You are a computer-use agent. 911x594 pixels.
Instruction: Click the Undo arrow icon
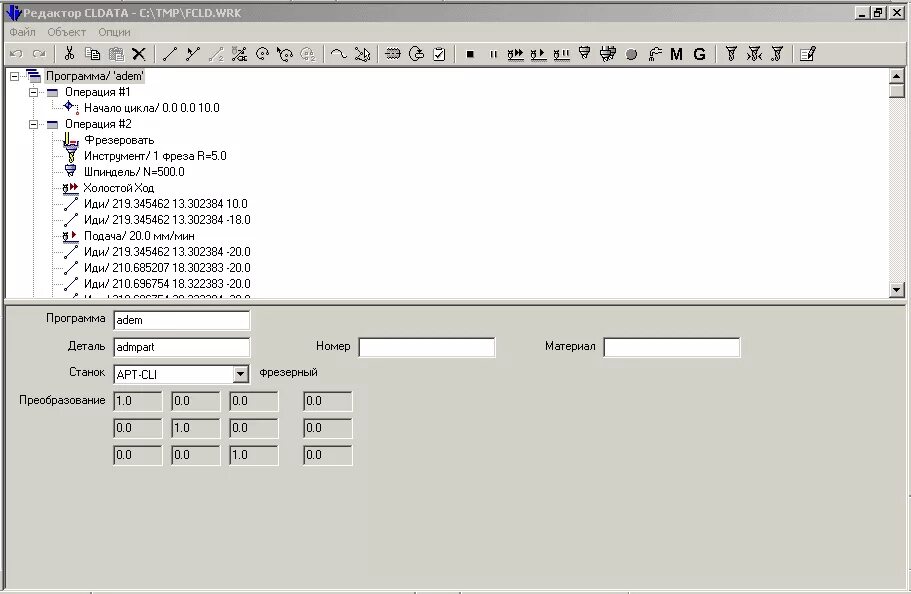coord(16,54)
